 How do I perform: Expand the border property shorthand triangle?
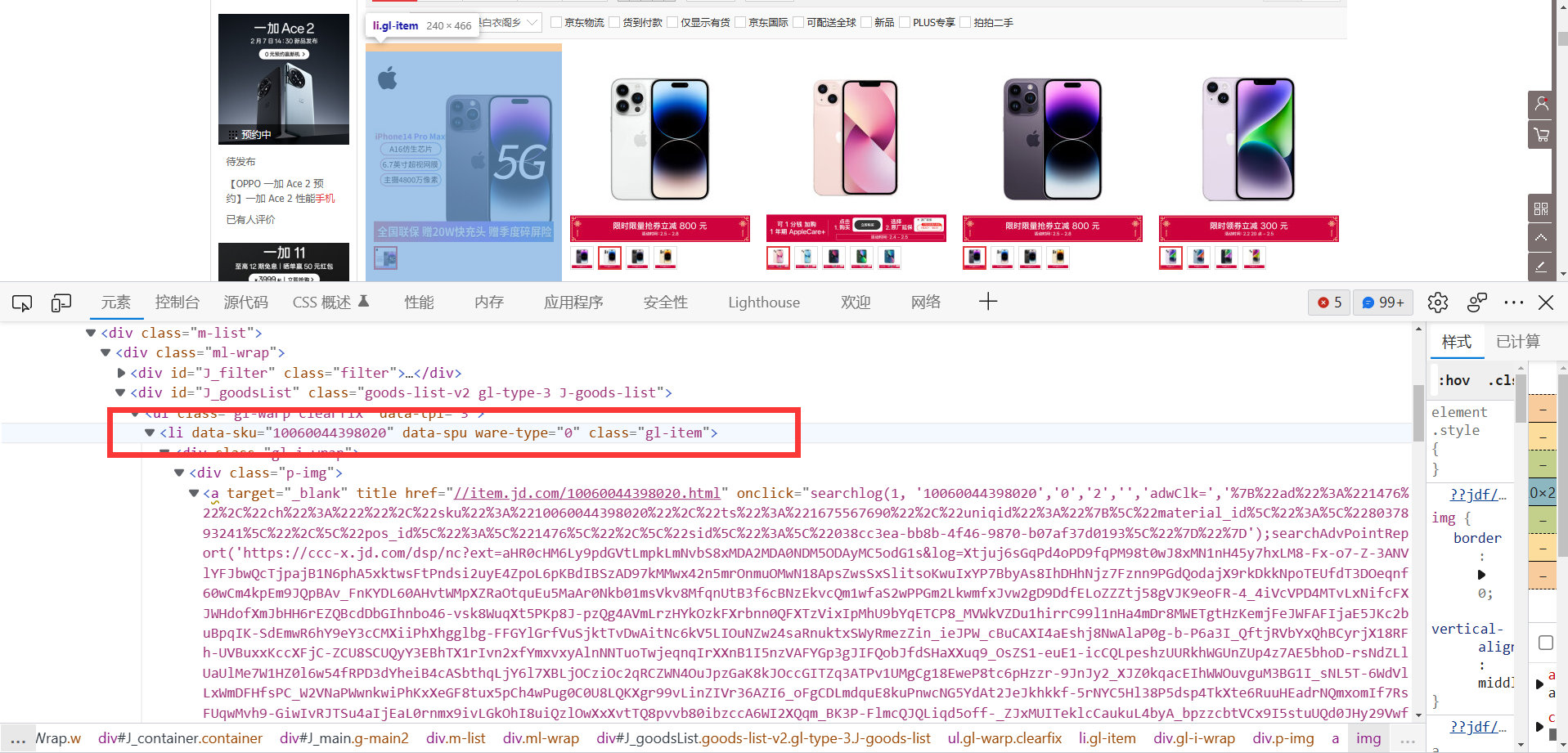tap(1481, 575)
